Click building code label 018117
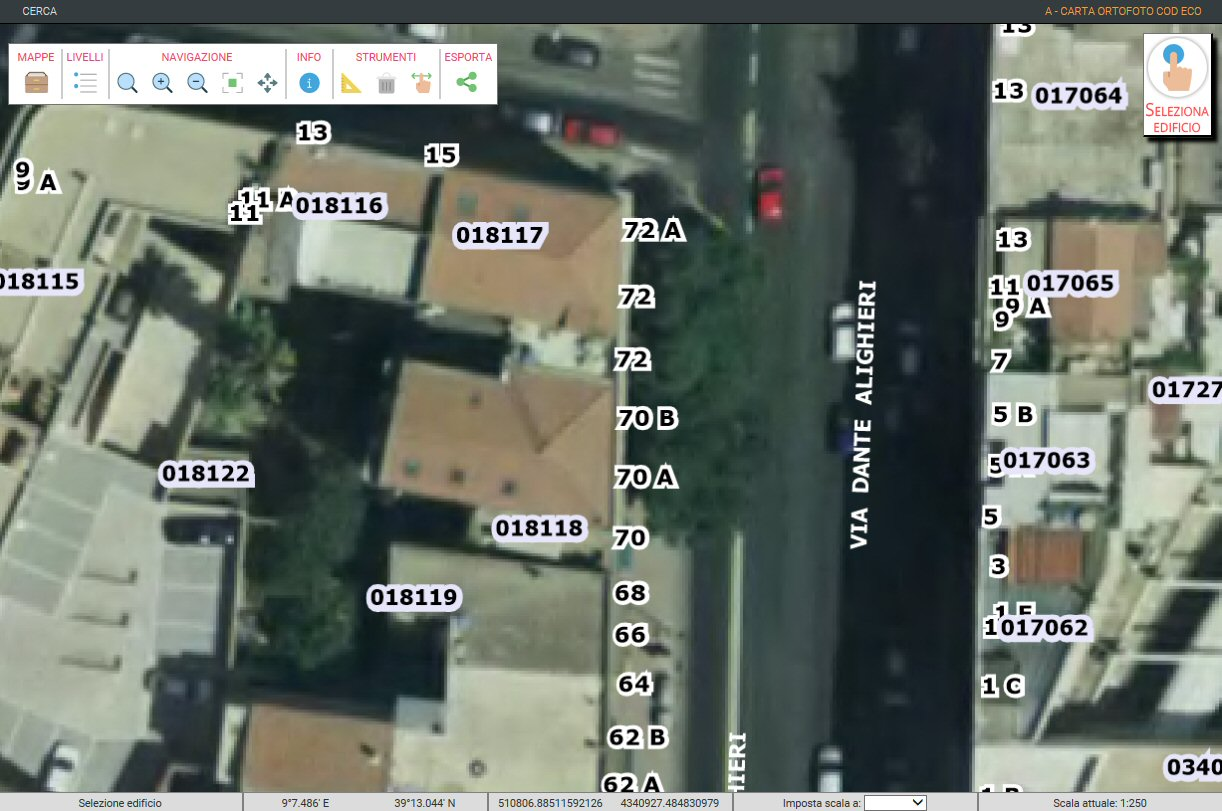 [499, 236]
